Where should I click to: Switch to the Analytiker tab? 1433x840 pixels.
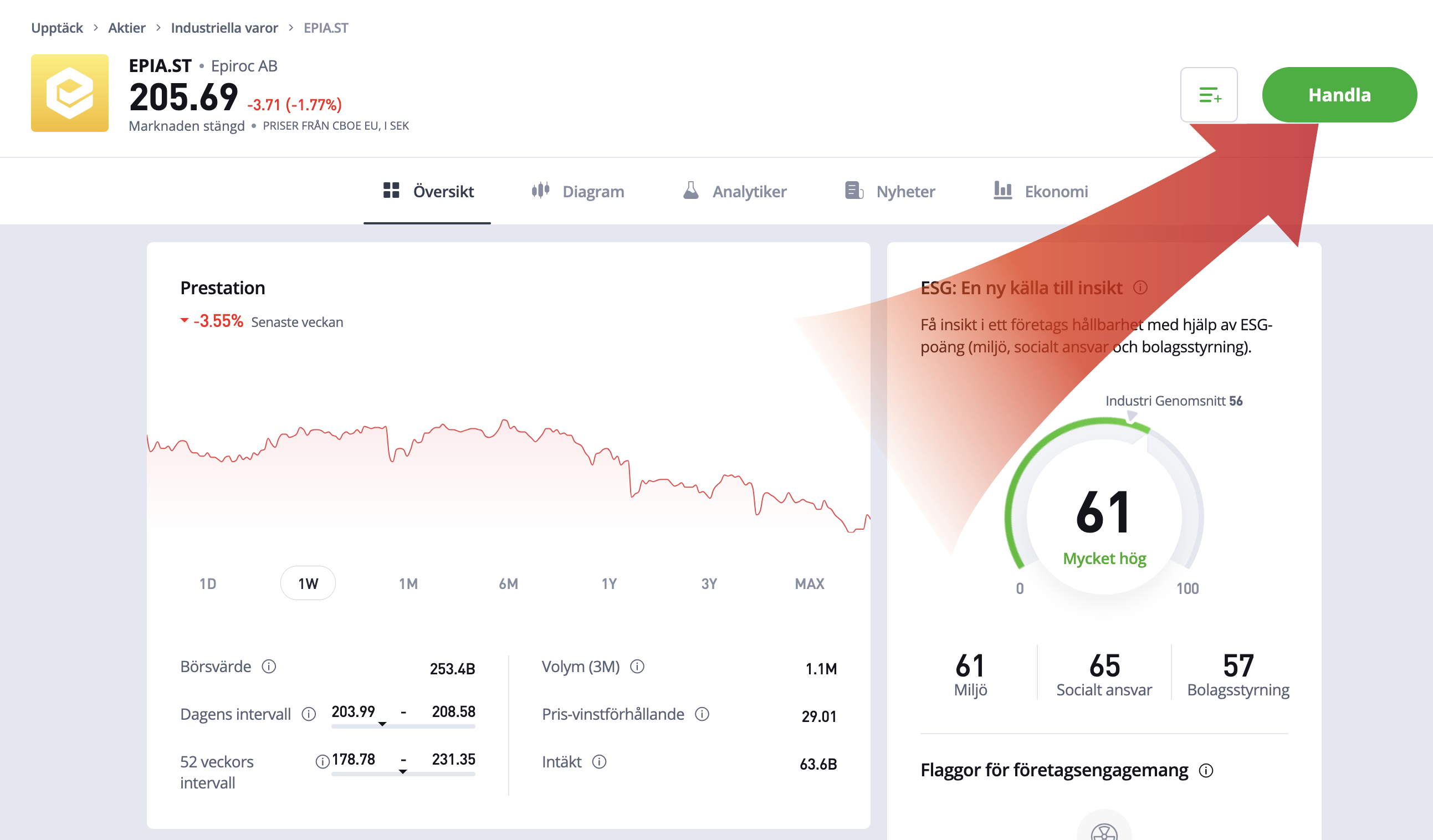pyautogui.click(x=734, y=192)
